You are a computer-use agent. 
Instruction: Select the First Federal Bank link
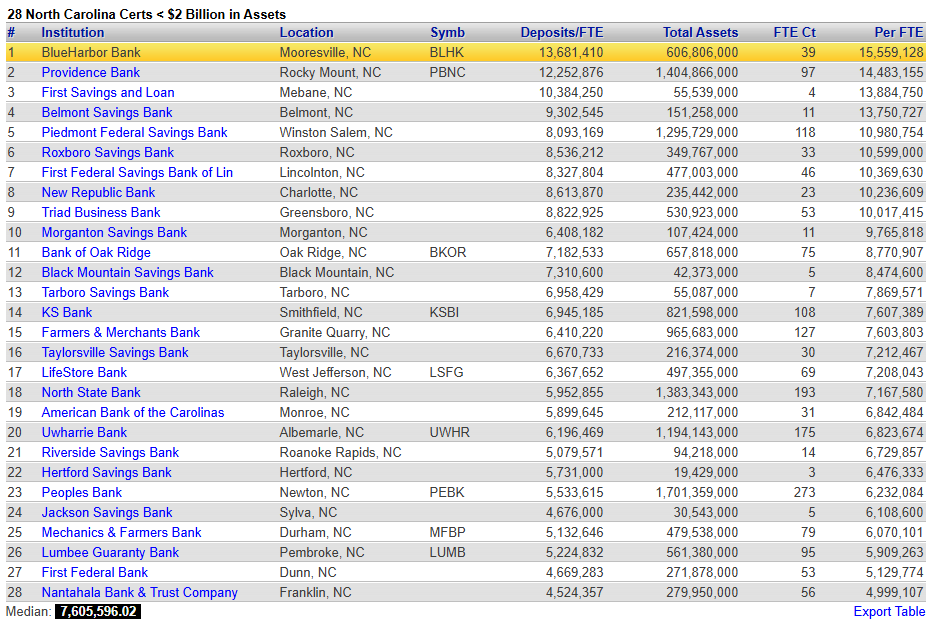[95, 573]
